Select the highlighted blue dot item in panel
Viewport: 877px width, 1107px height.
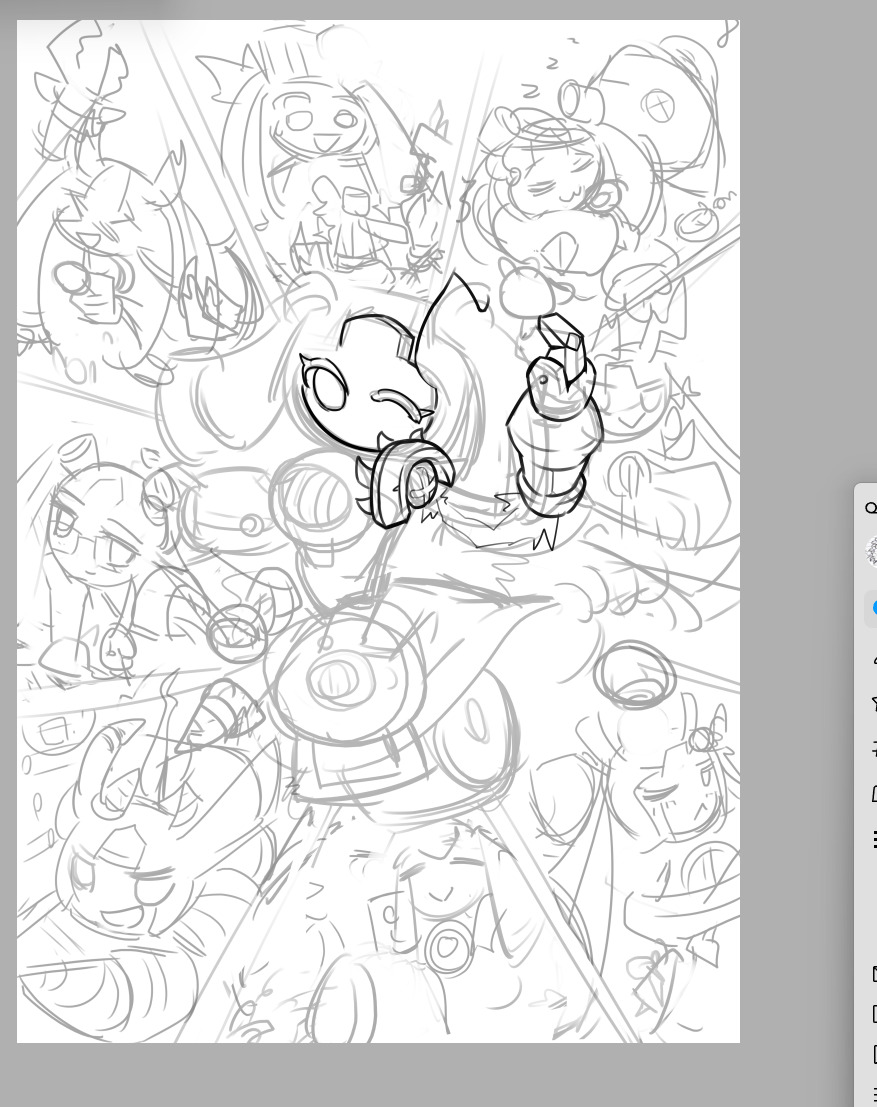point(873,607)
